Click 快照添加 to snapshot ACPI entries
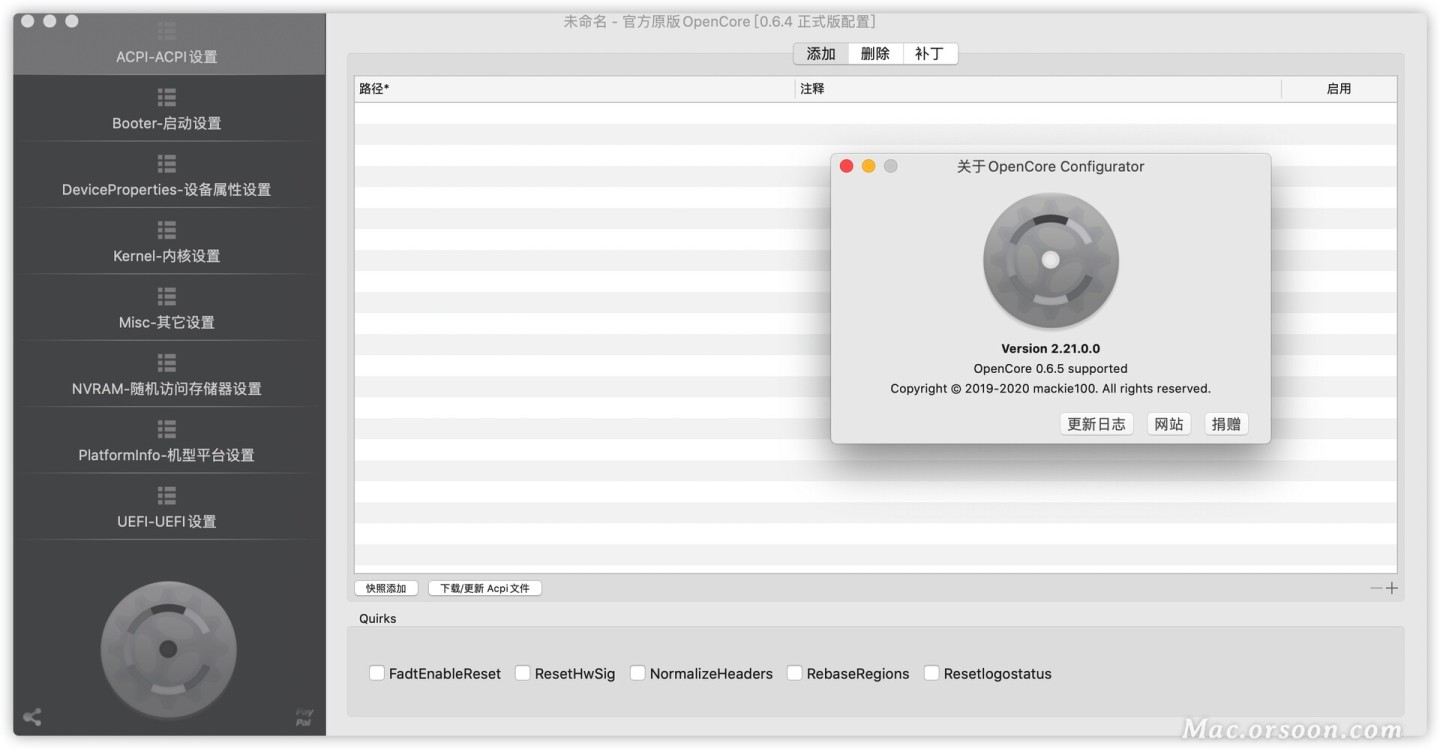 click(386, 587)
